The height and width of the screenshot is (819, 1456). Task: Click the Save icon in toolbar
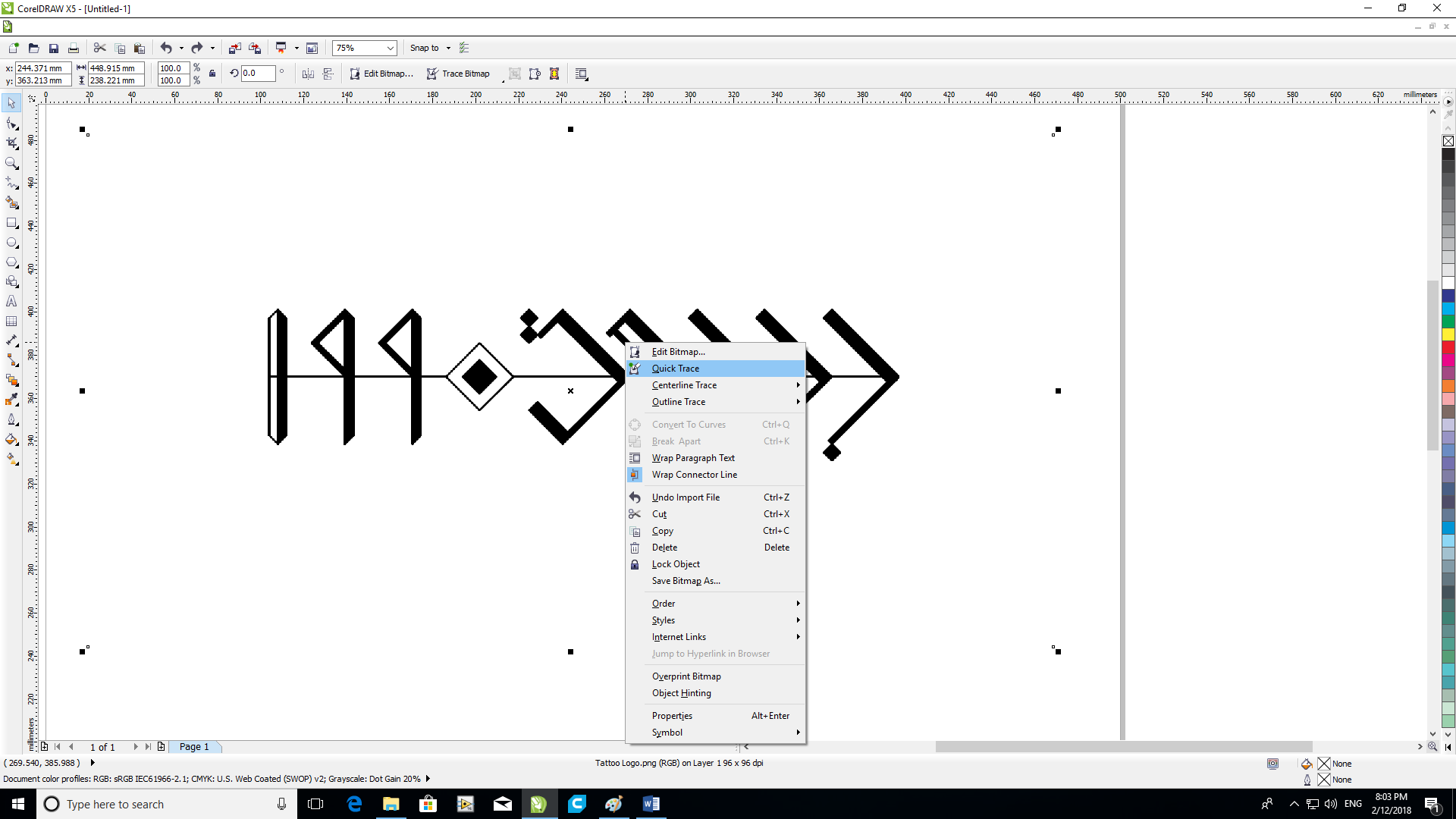coord(54,48)
